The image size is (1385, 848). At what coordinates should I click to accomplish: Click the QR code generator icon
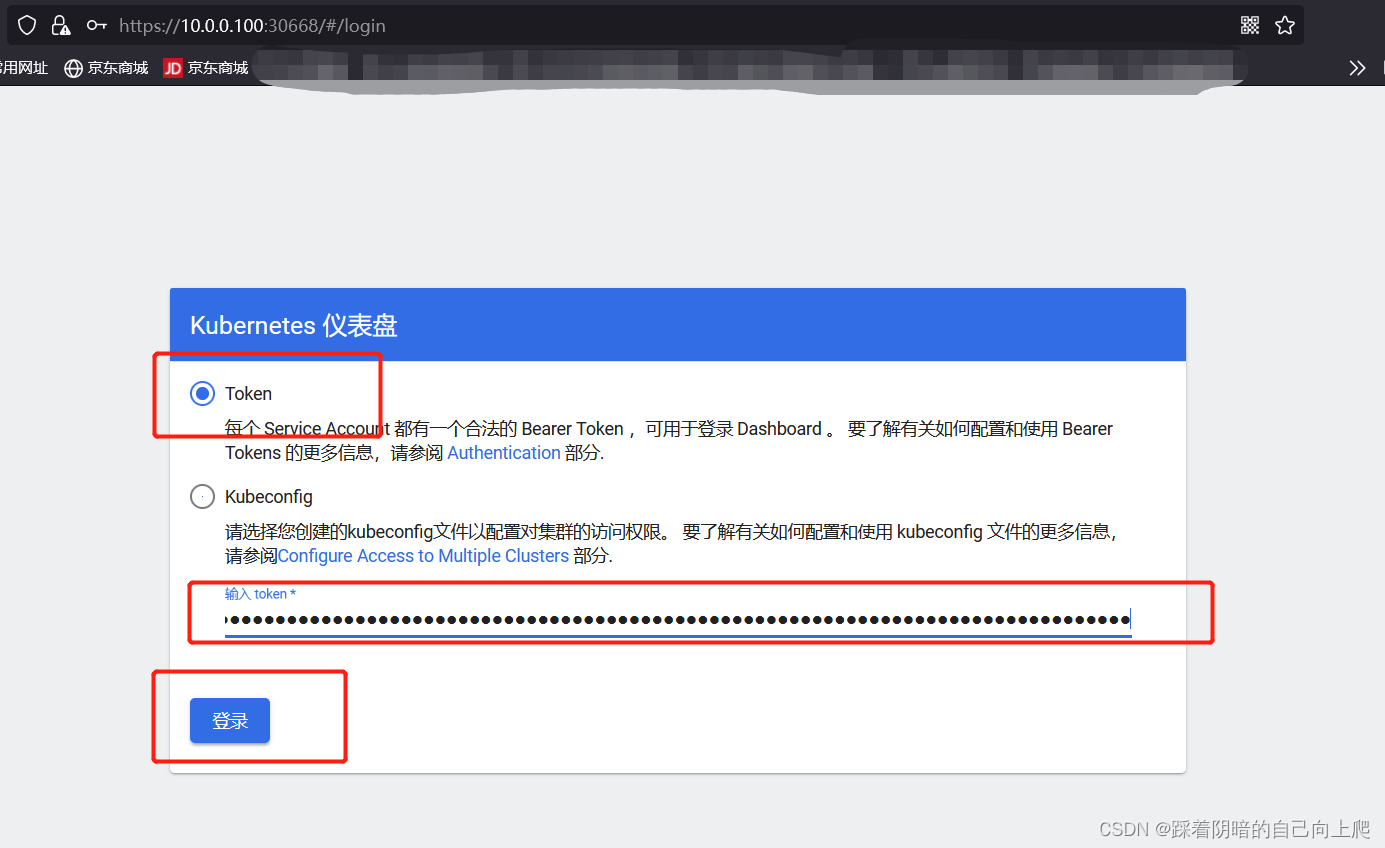(1249, 24)
